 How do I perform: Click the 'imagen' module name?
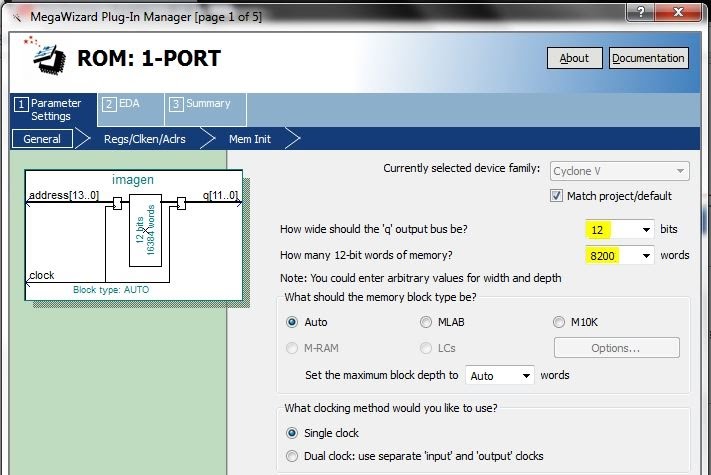coord(133,180)
